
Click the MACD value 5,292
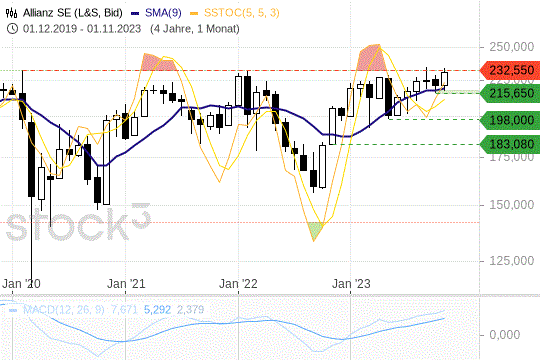pos(157,309)
